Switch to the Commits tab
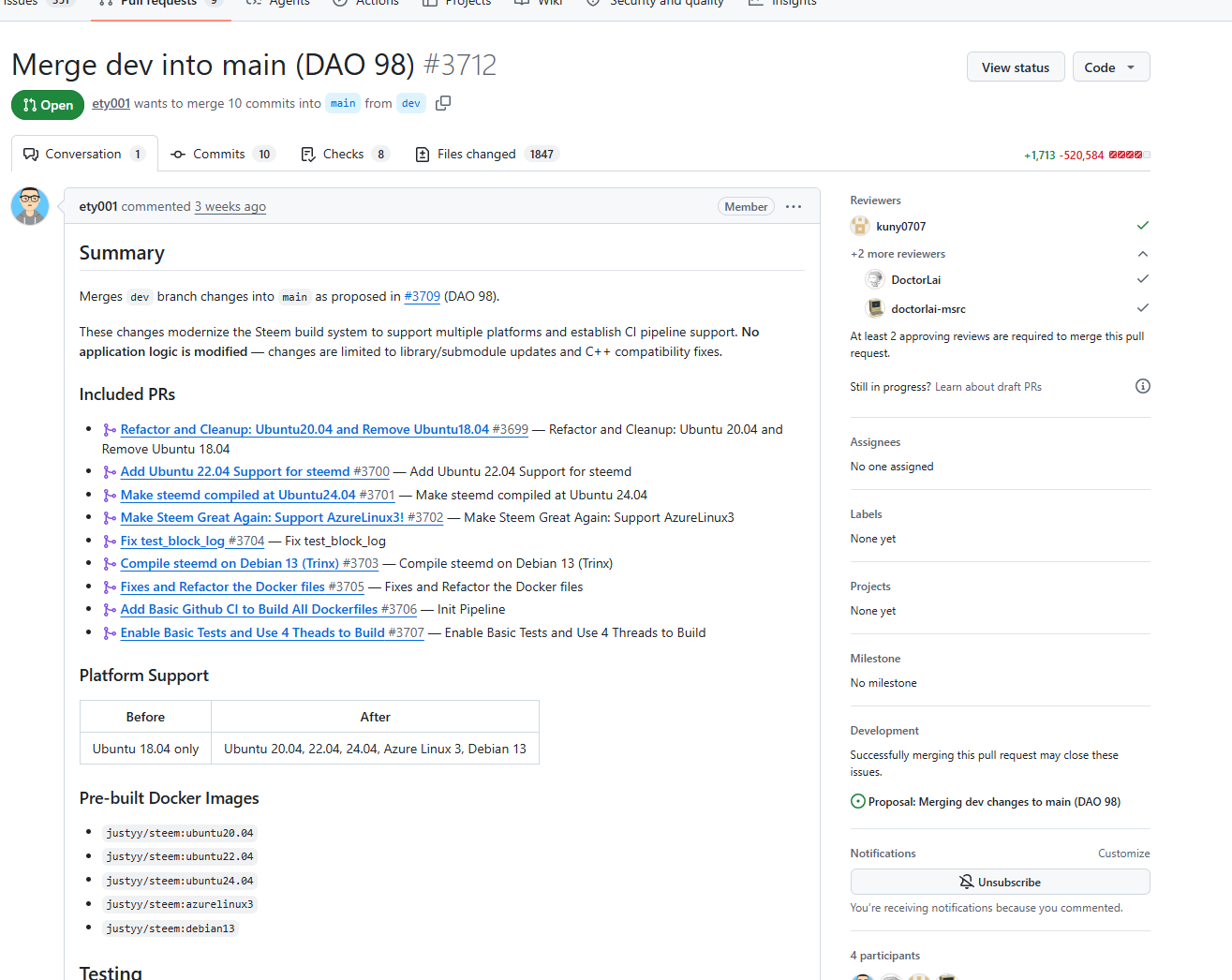 click(222, 154)
